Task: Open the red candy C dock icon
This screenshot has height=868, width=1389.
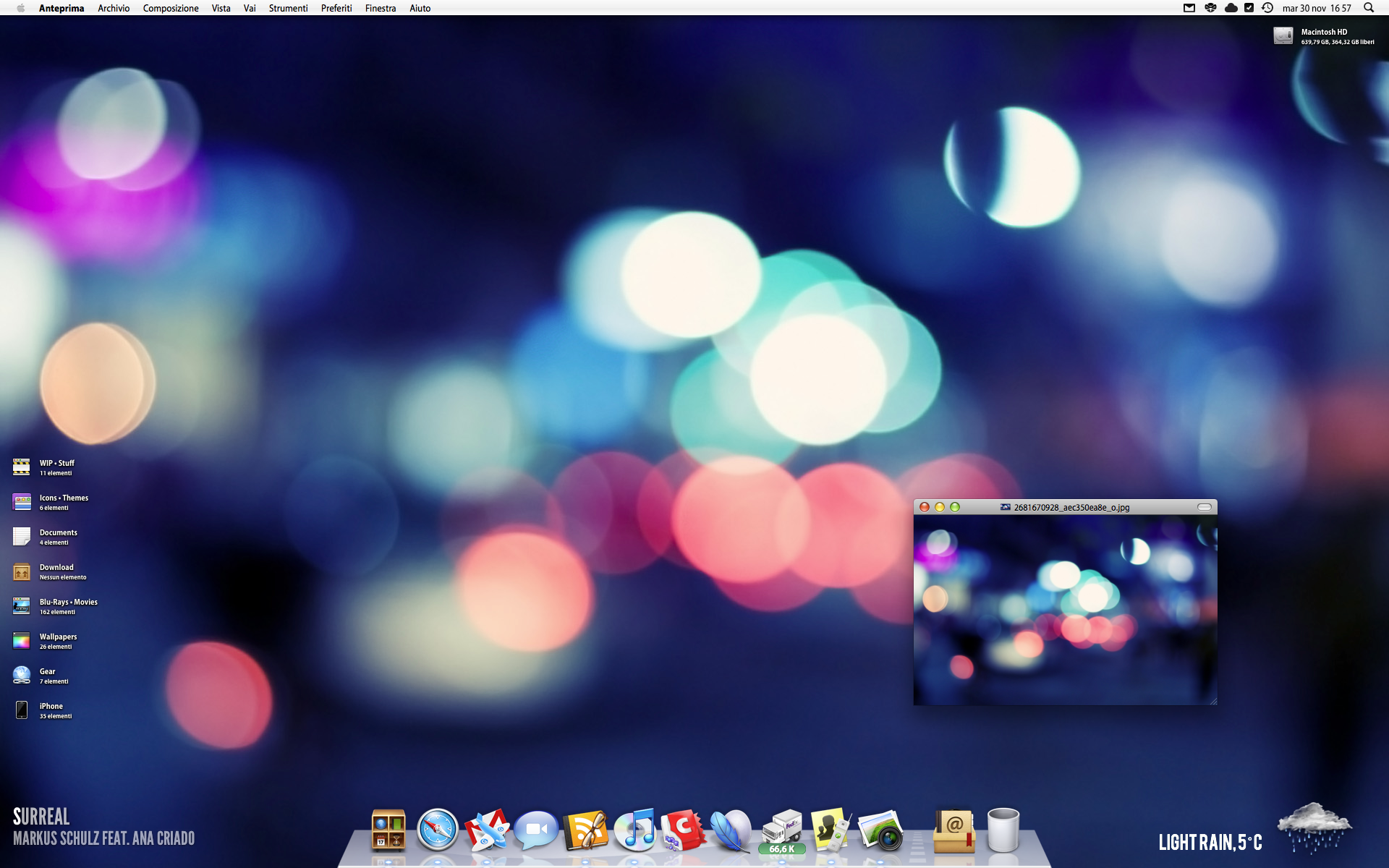Action: tap(683, 830)
